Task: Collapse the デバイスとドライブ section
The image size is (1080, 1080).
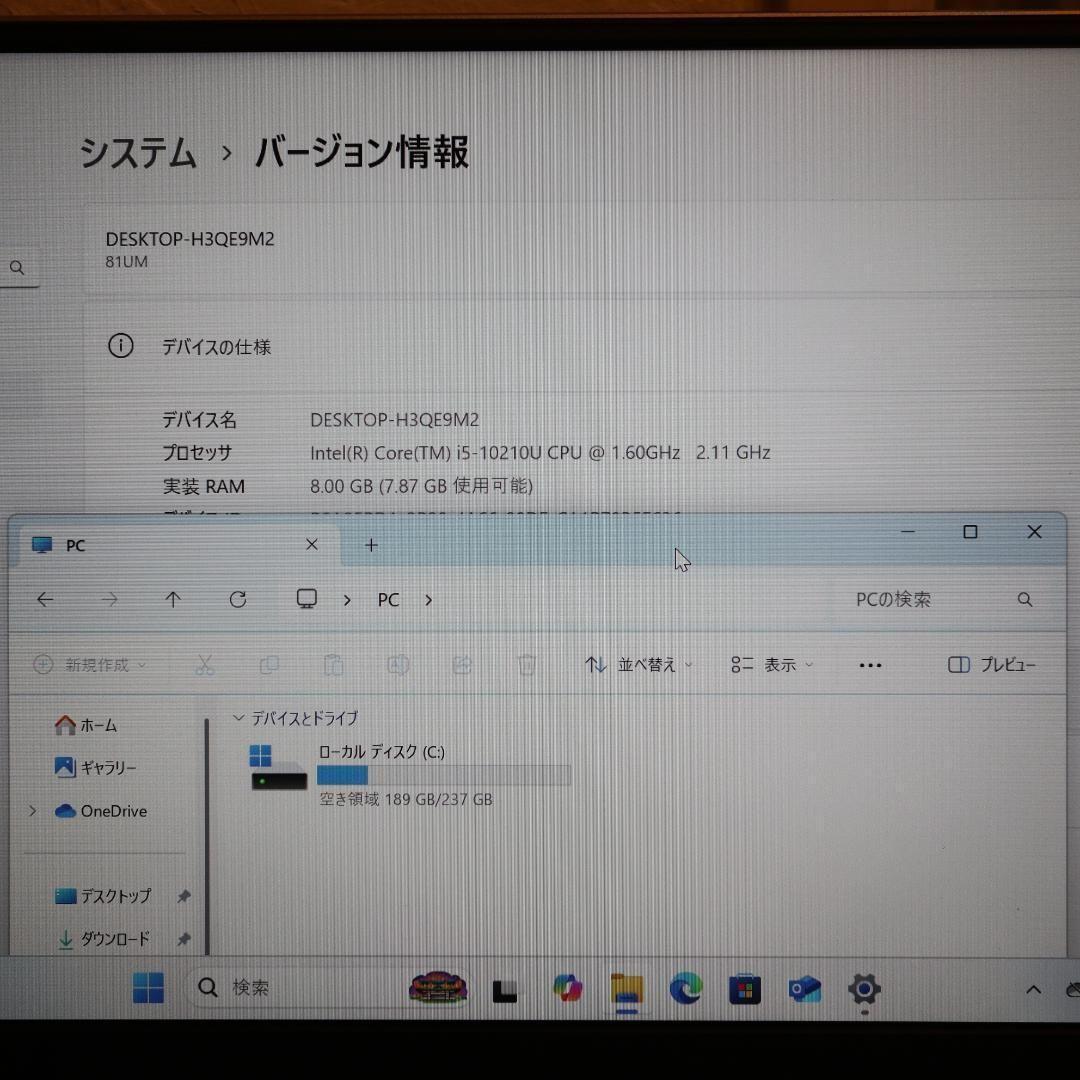Action: (x=238, y=717)
